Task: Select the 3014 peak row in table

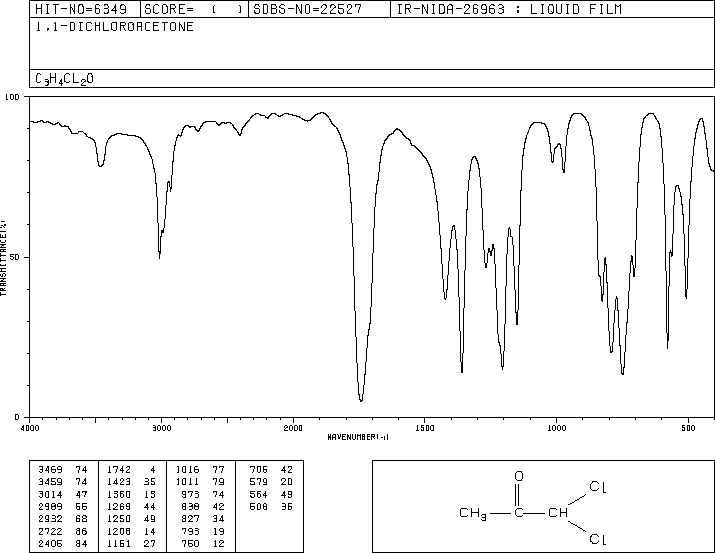Action: point(63,494)
